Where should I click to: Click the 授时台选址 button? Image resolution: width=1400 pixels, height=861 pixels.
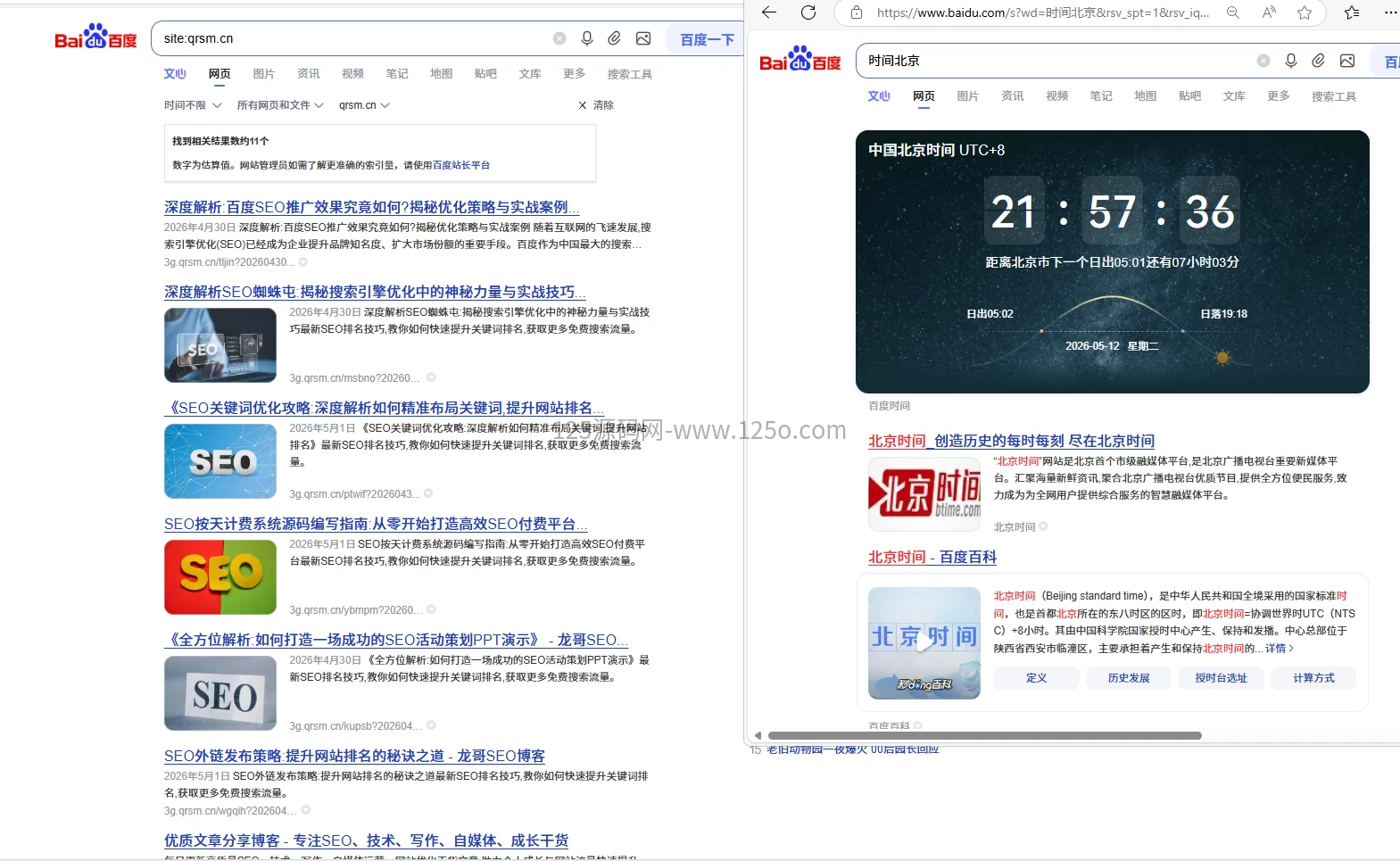click(x=1222, y=678)
